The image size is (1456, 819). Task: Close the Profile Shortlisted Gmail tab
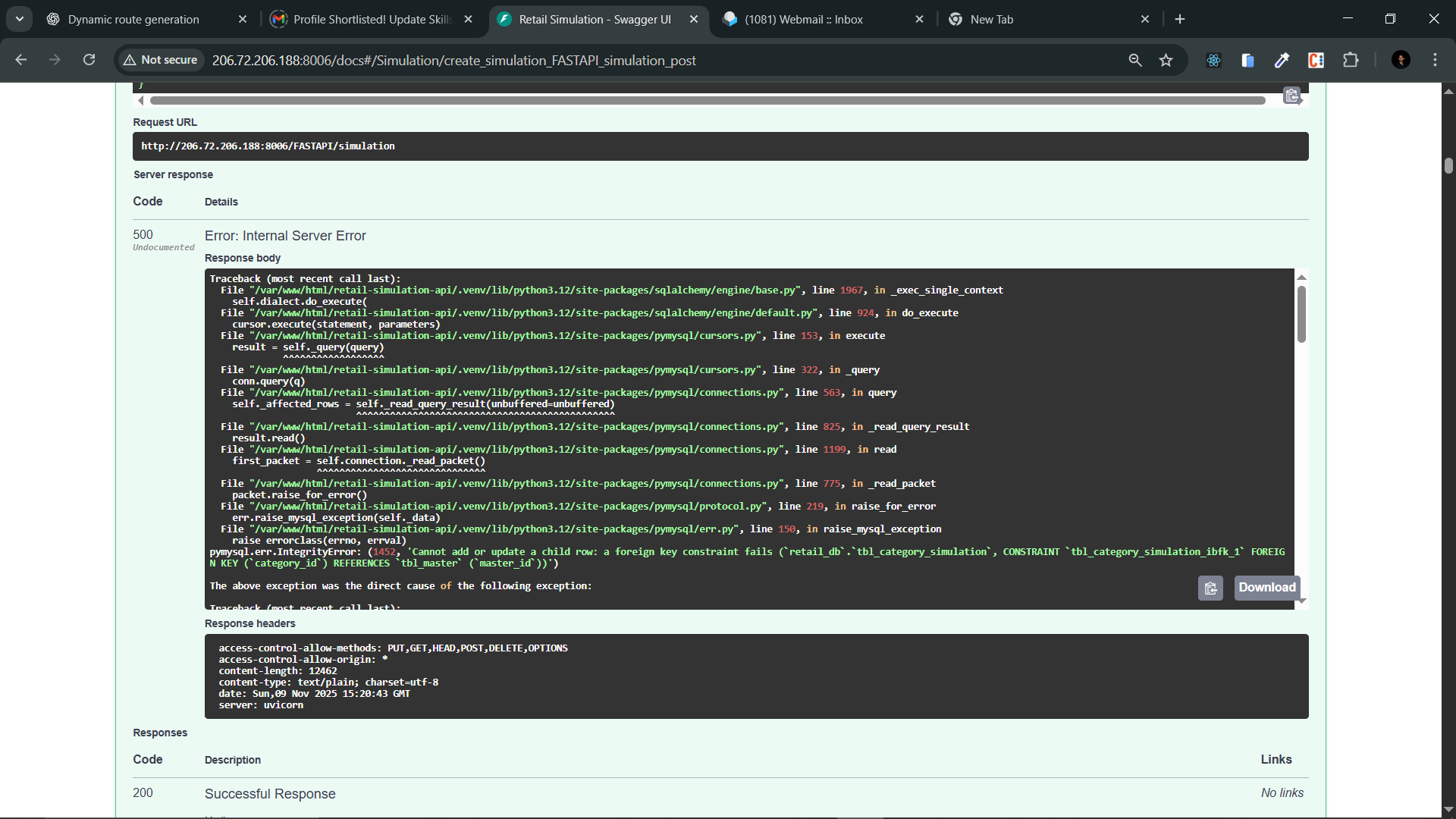click(469, 20)
